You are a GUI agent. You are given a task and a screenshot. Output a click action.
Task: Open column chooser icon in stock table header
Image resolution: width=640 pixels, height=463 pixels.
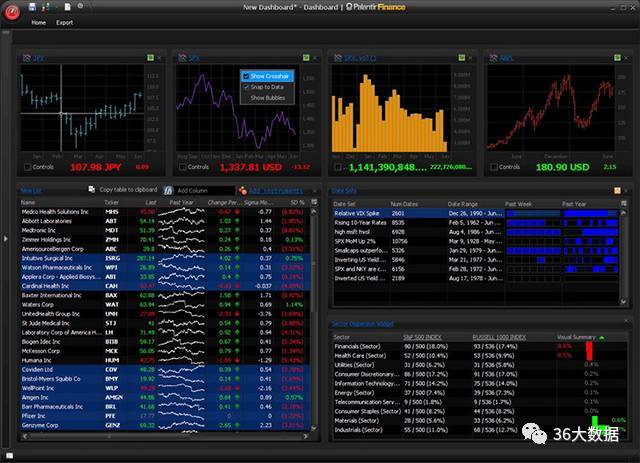tap(314, 202)
